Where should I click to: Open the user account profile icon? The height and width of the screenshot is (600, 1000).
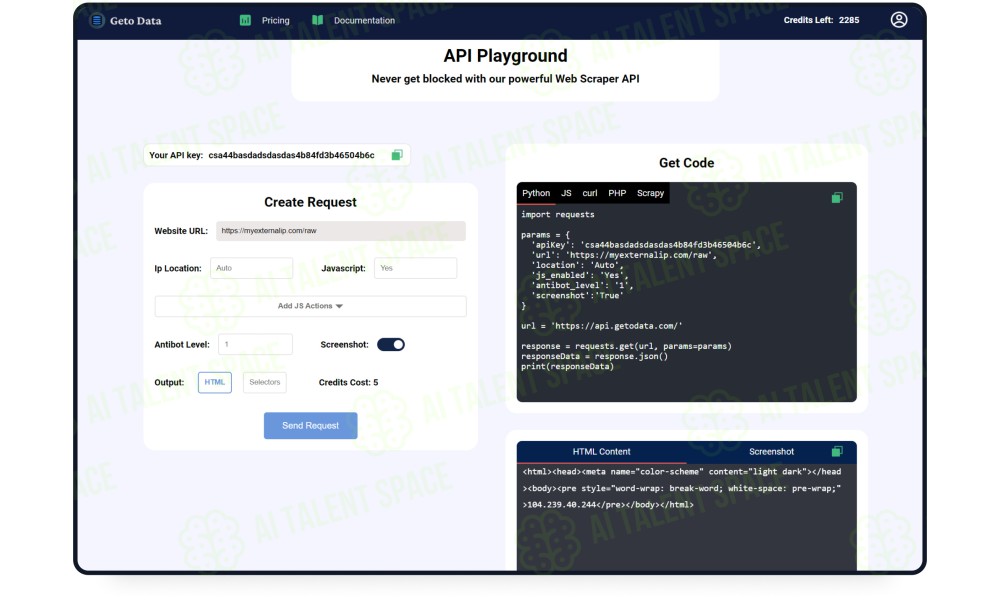click(x=899, y=20)
